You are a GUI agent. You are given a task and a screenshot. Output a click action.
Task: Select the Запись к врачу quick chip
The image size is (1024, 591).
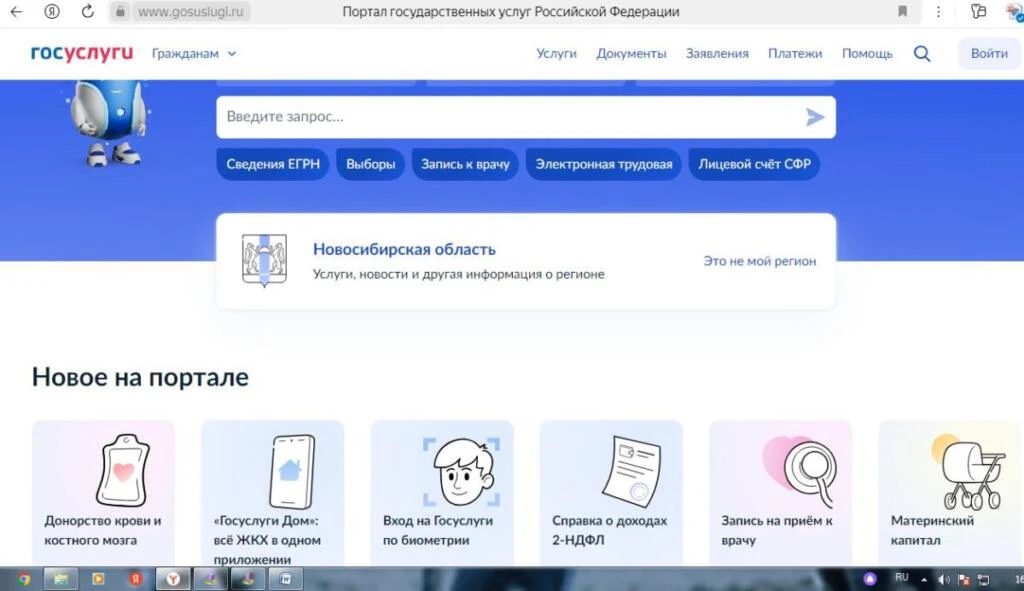tap(465, 164)
